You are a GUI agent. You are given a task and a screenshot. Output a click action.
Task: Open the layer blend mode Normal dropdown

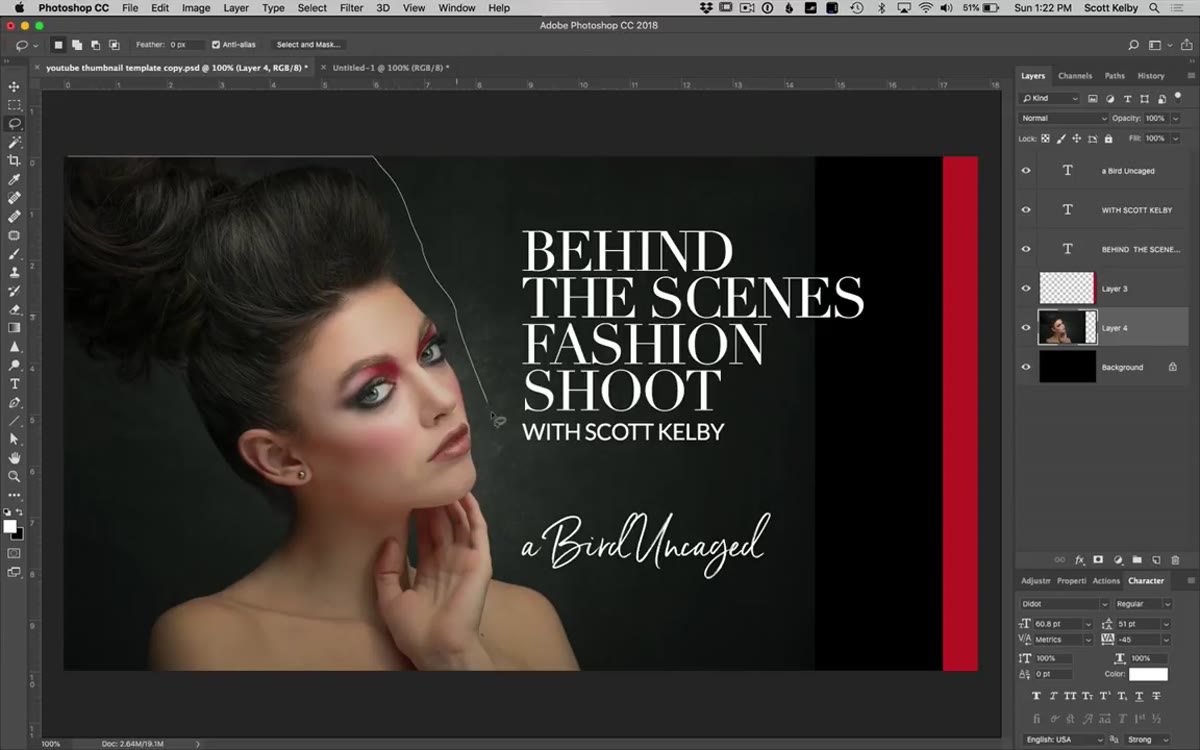[x=1064, y=118]
